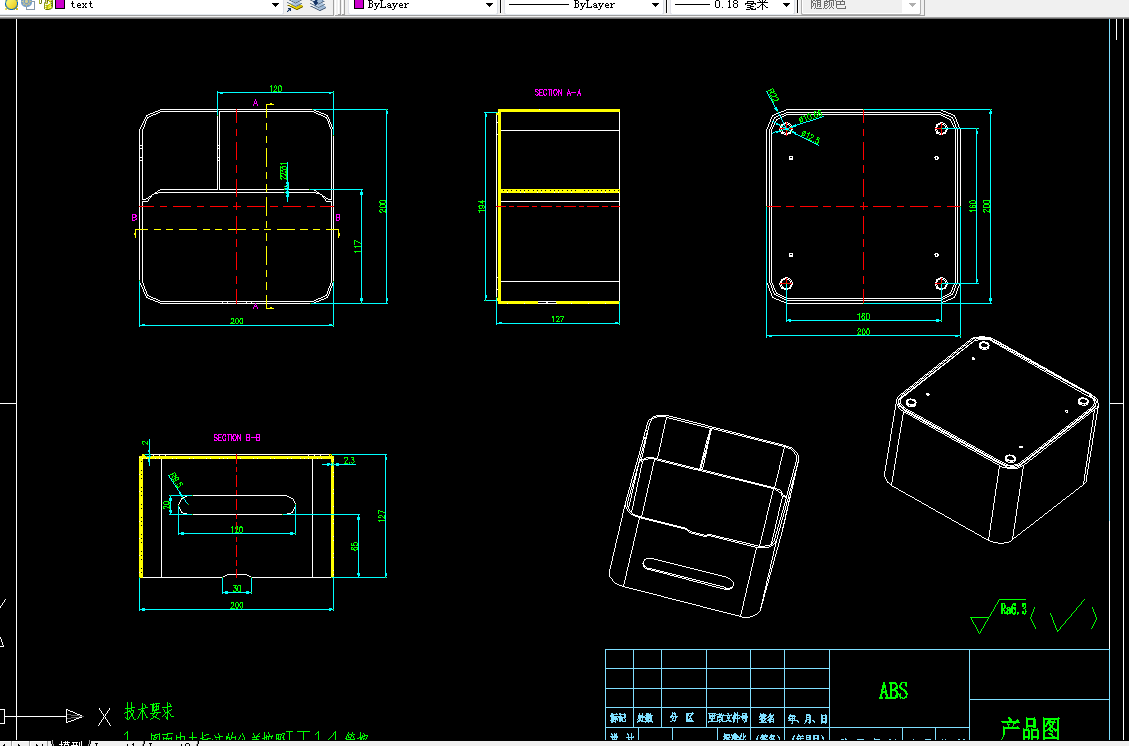This screenshot has height=746, width=1129.
Task: Select the horizontal 160 hole-spacing dimension
Action: point(864,316)
